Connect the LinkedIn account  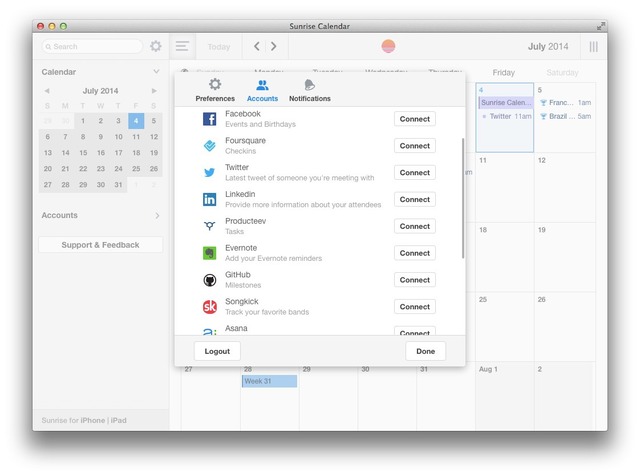[415, 199]
